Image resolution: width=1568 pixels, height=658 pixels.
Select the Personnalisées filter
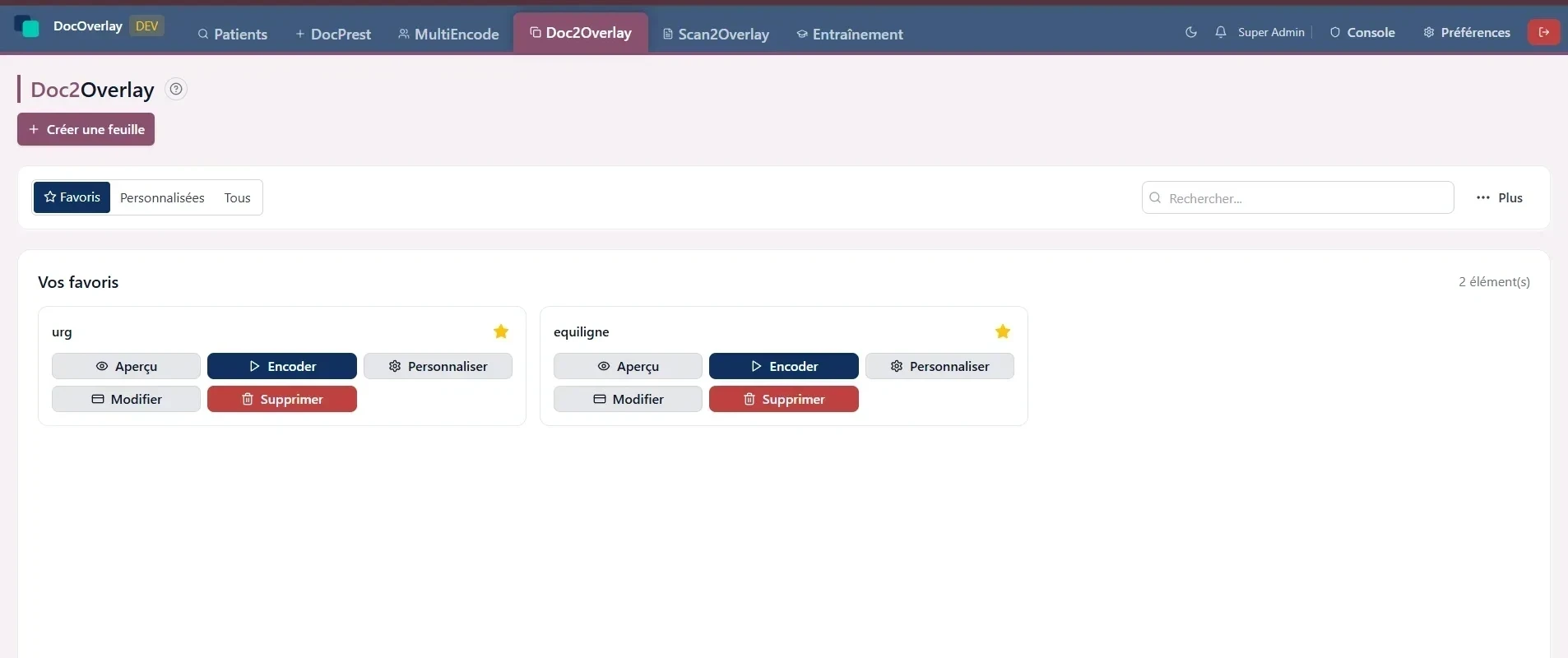pyautogui.click(x=162, y=197)
